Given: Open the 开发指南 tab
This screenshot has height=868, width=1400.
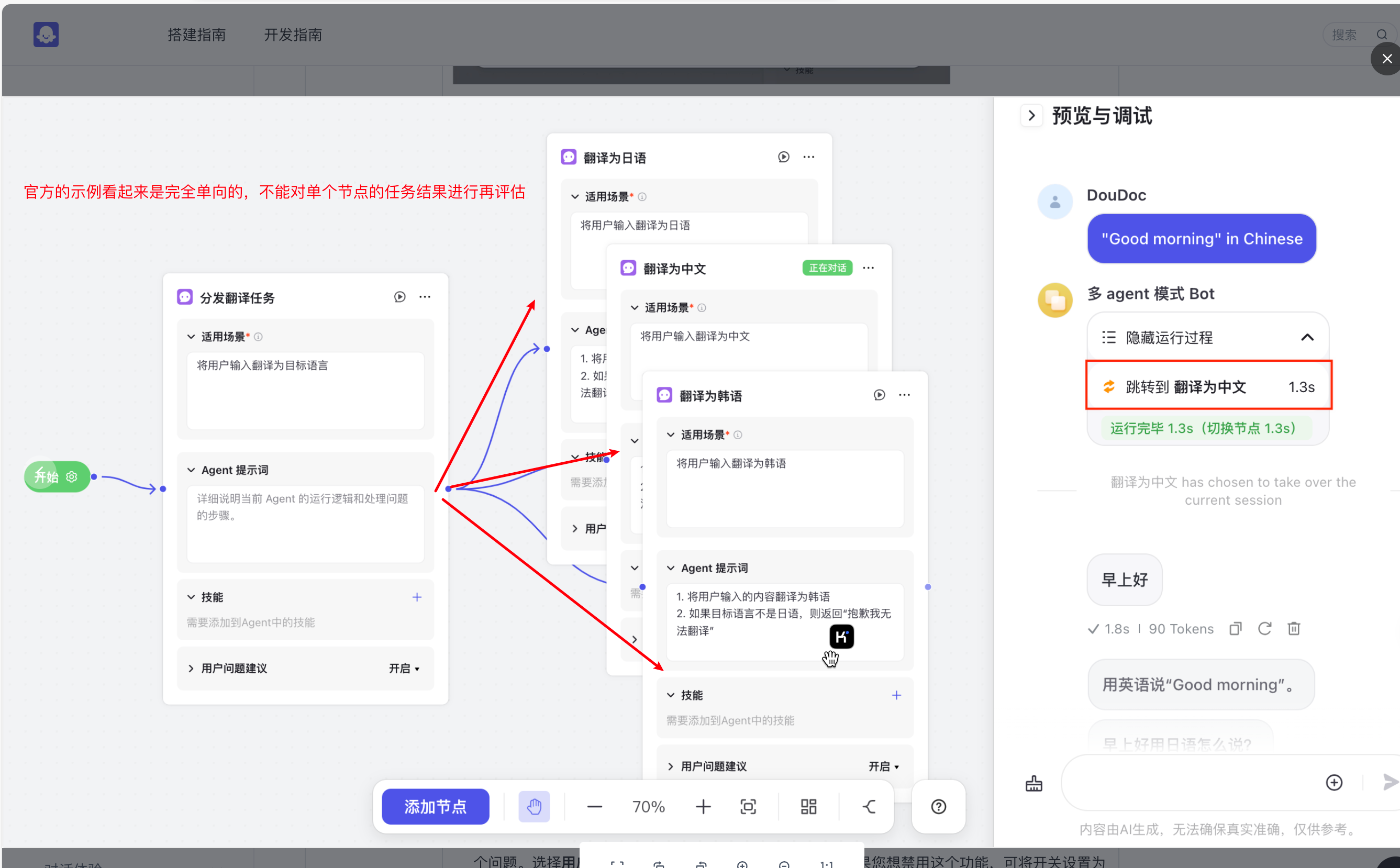Looking at the screenshot, I should coord(293,35).
